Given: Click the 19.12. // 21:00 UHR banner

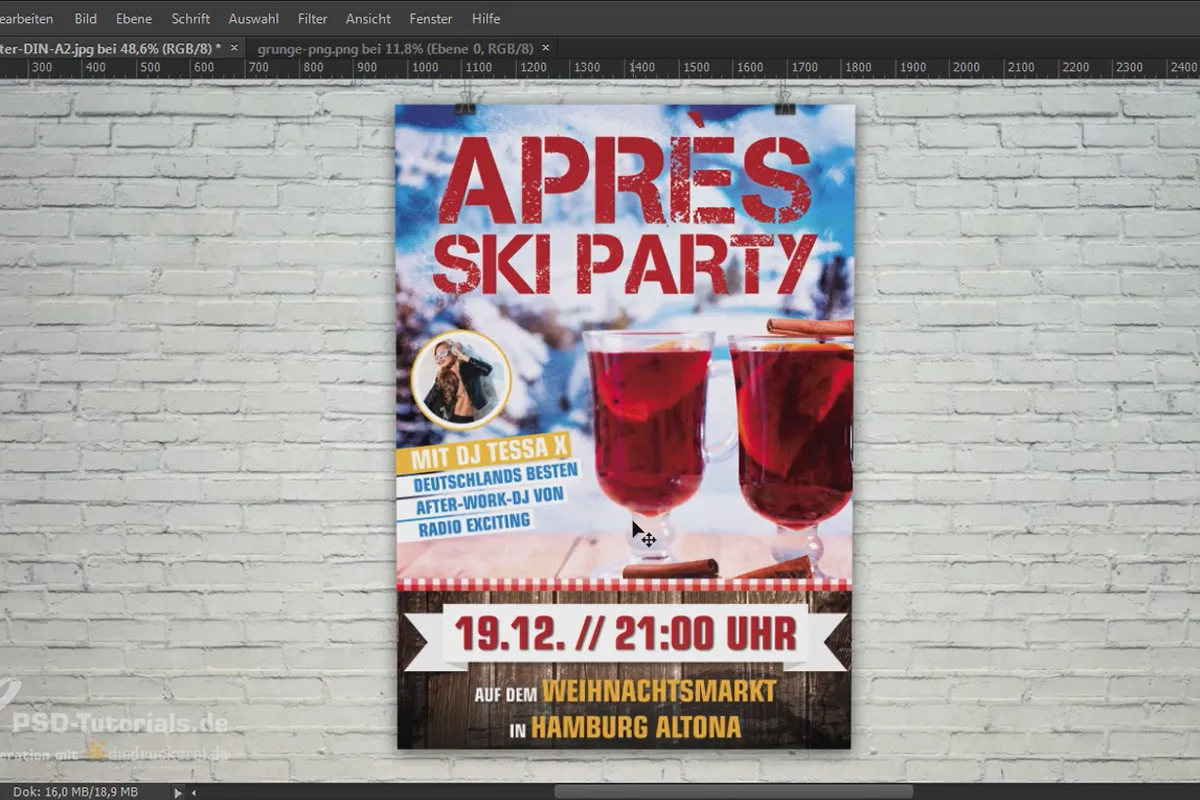Looking at the screenshot, I should (x=624, y=634).
